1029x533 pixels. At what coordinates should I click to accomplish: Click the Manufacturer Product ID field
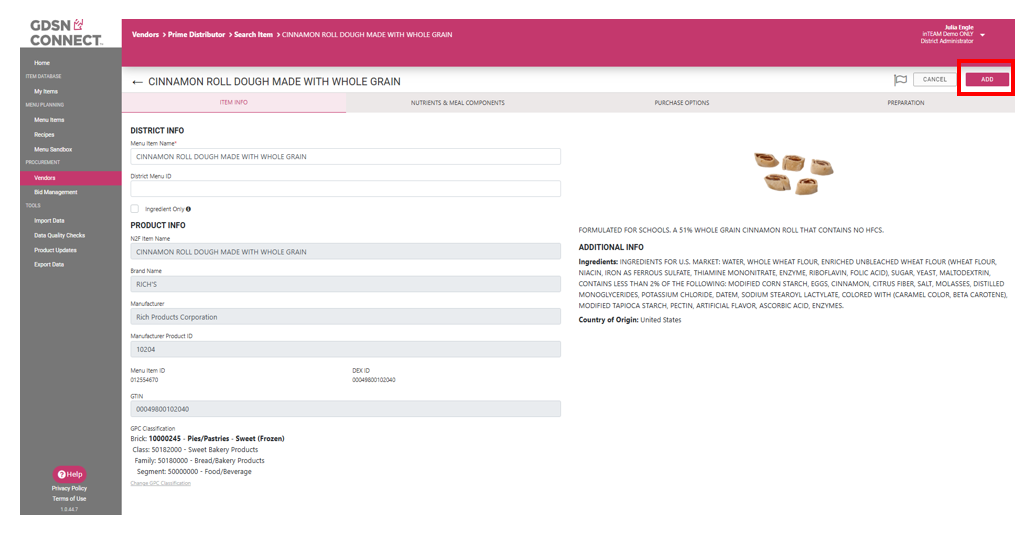[x=345, y=349]
